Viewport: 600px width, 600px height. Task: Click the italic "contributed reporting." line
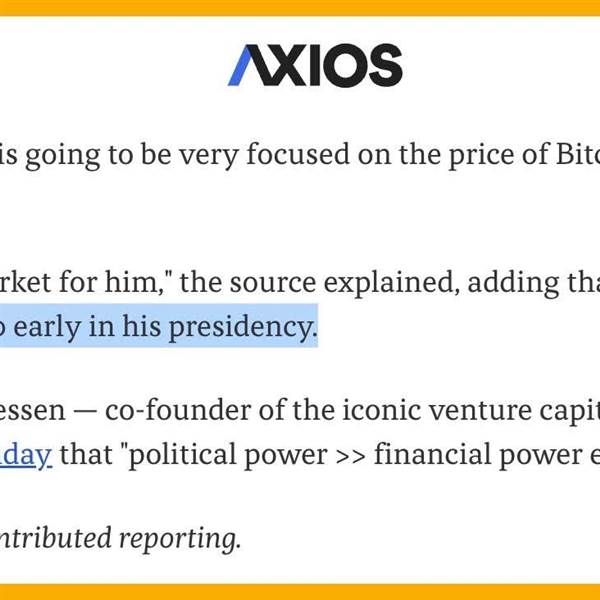point(121,539)
